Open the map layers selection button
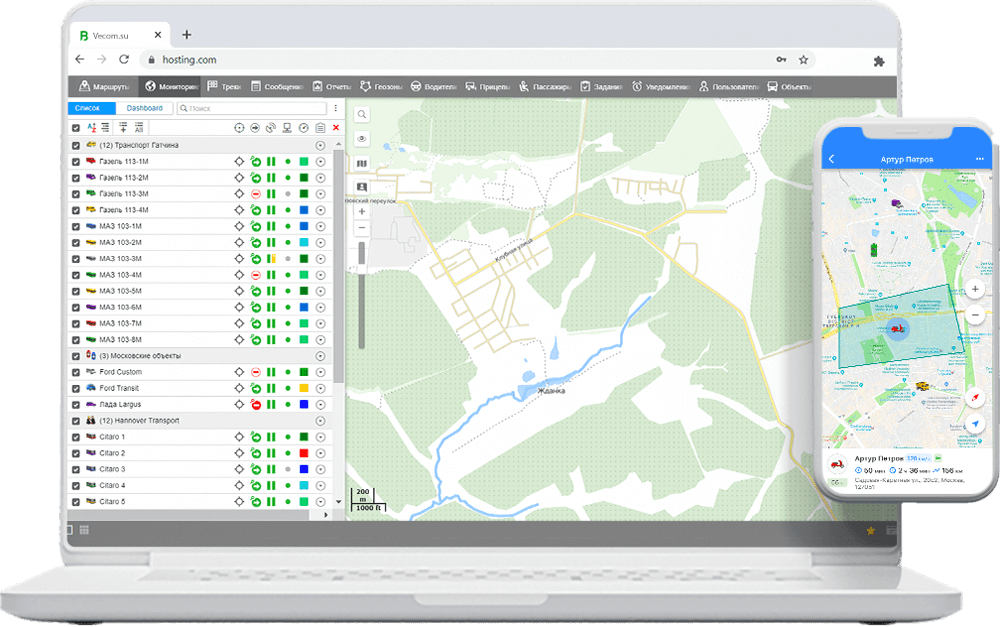1000x627 pixels. (362, 163)
